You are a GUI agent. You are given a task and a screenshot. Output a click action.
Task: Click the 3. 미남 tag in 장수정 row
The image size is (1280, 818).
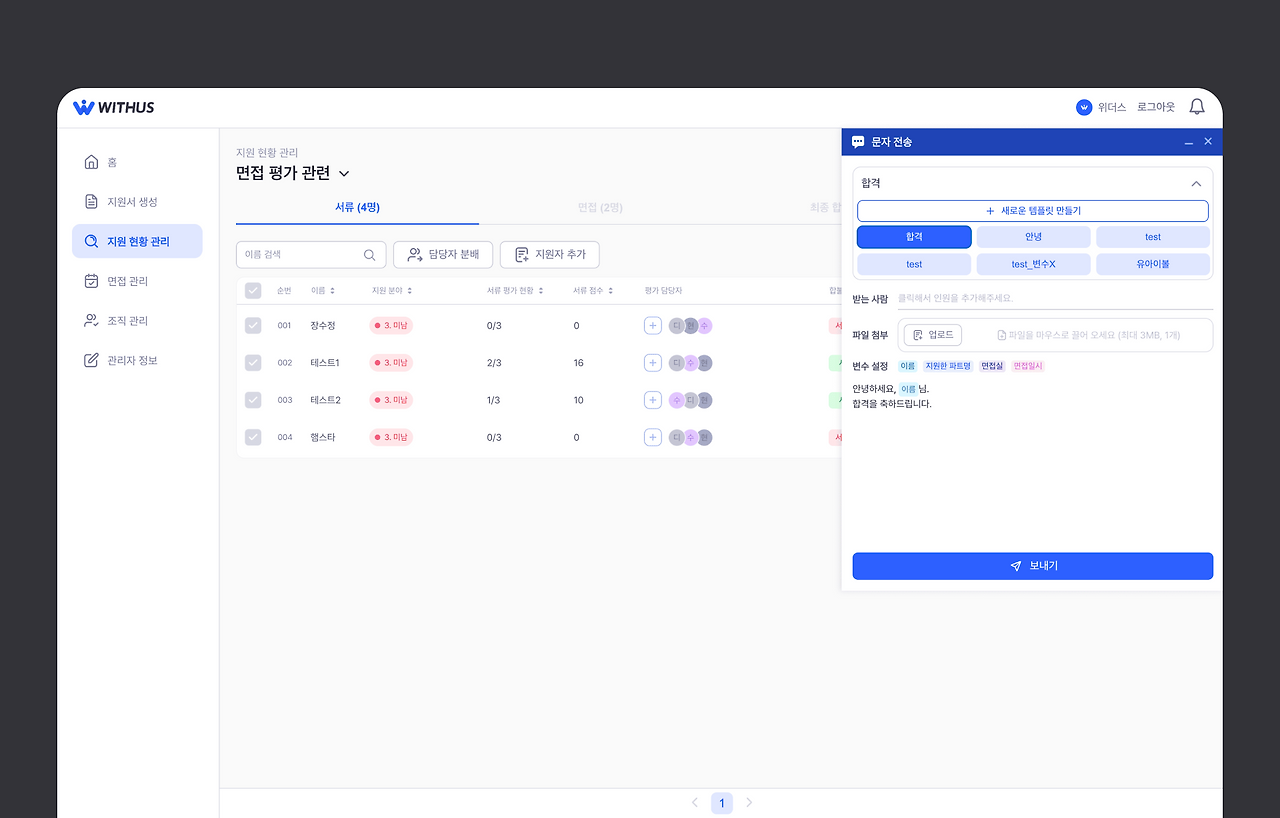pyautogui.click(x=391, y=325)
